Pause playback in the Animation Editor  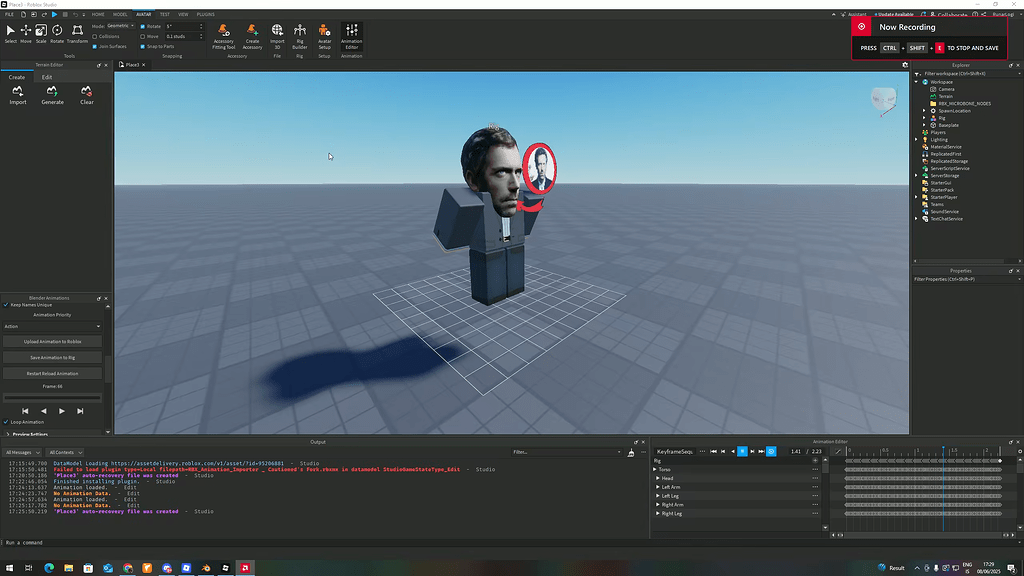(742, 451)
